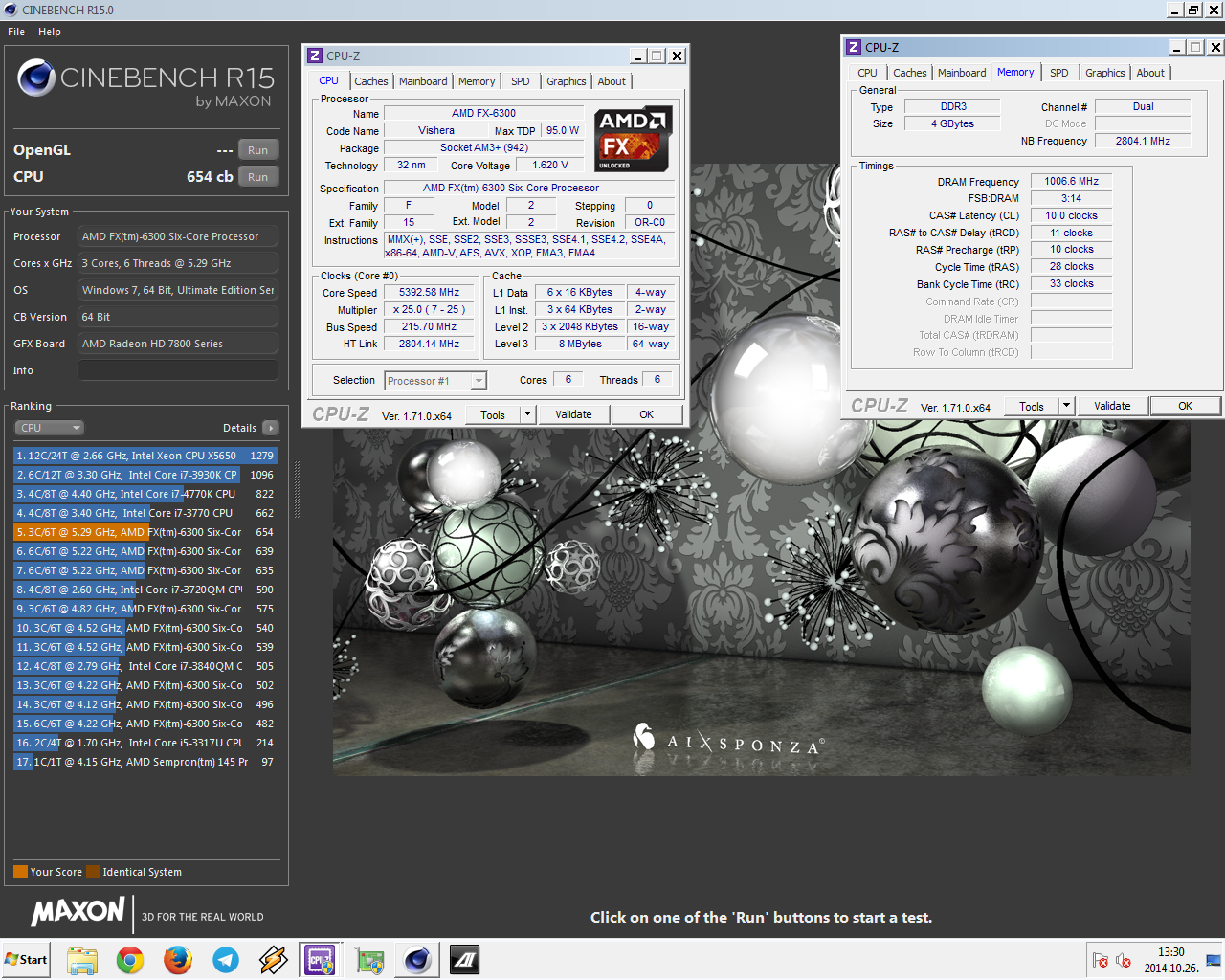Launch Firefox from the taskbar
This screenshot has height=980, width=1225.
(178, 960)
